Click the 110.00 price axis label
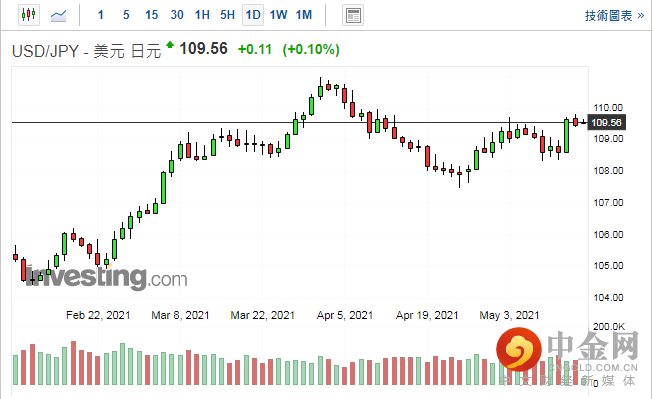Image resolution: width=653 pixels, height=399 pixels. tap(608, 107)
